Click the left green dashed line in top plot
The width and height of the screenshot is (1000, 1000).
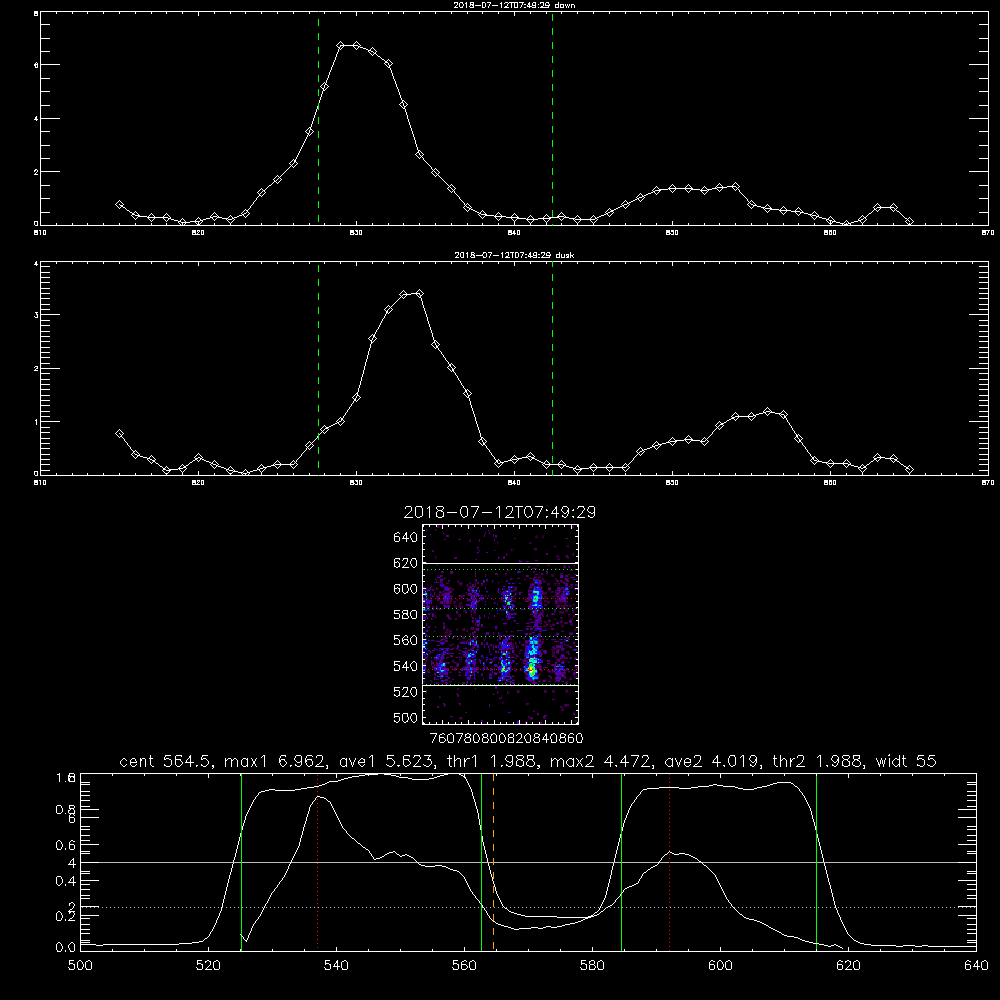pyautogui.click(x=318, y=119)
